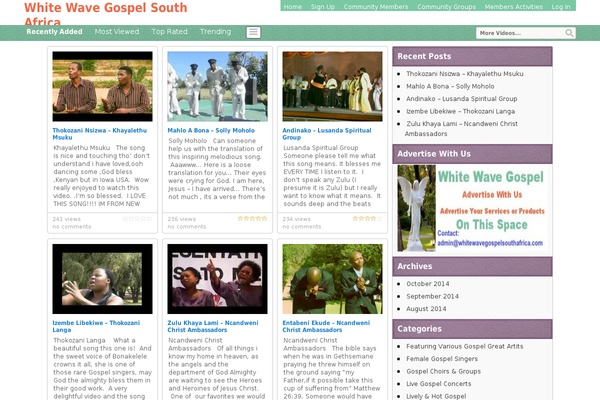This screenshot has width=600, height=400.
Task: Click the title Zulu Khaya Lami - Ncandweni Christ Ambassadors in the video card
Action: click(x=213, y=326)
